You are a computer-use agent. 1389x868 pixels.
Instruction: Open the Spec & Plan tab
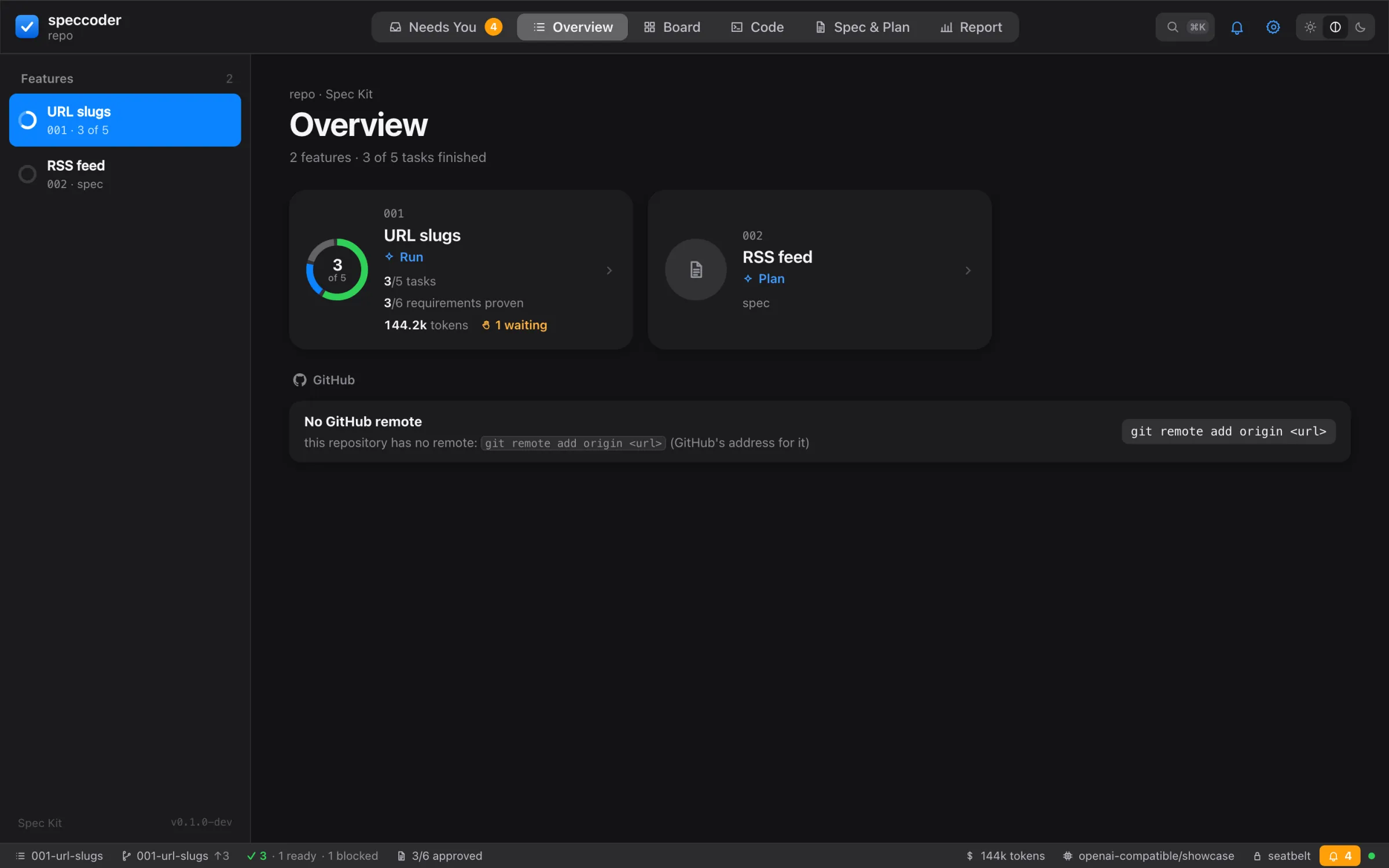click(862, 27)
